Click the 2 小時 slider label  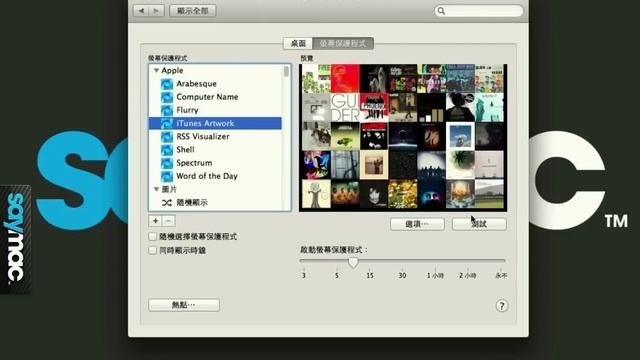(x=467, y=276)
